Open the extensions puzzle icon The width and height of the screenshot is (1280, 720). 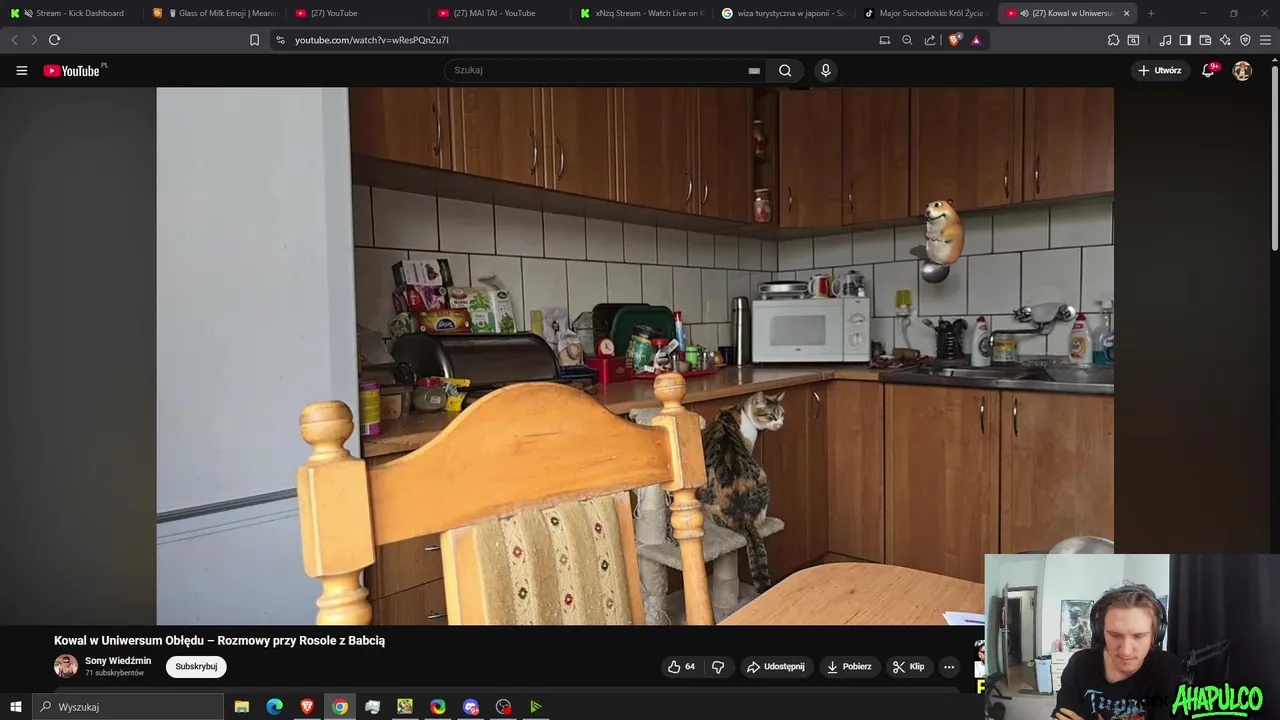click(1113, 40)
